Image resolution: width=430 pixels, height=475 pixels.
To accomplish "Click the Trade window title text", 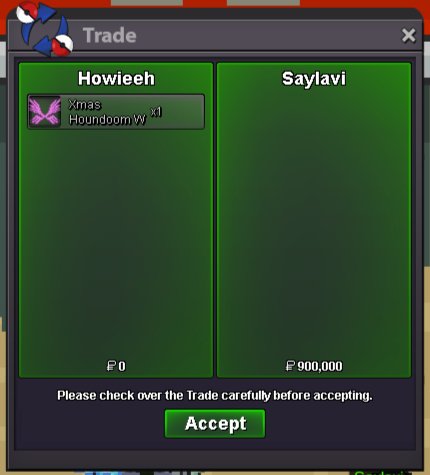I will tap(110, 35).
